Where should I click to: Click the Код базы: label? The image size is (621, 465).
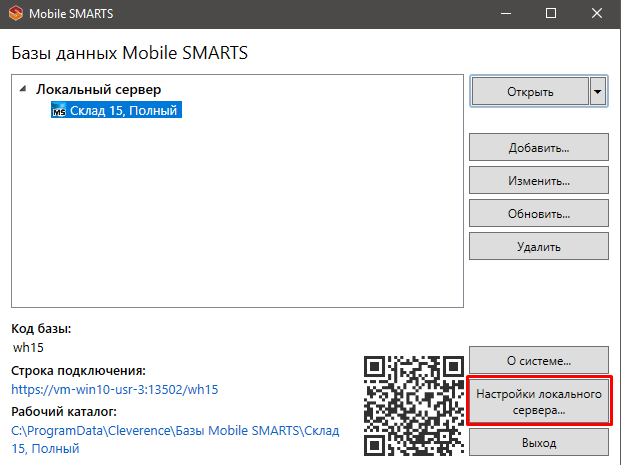(41, 328)
